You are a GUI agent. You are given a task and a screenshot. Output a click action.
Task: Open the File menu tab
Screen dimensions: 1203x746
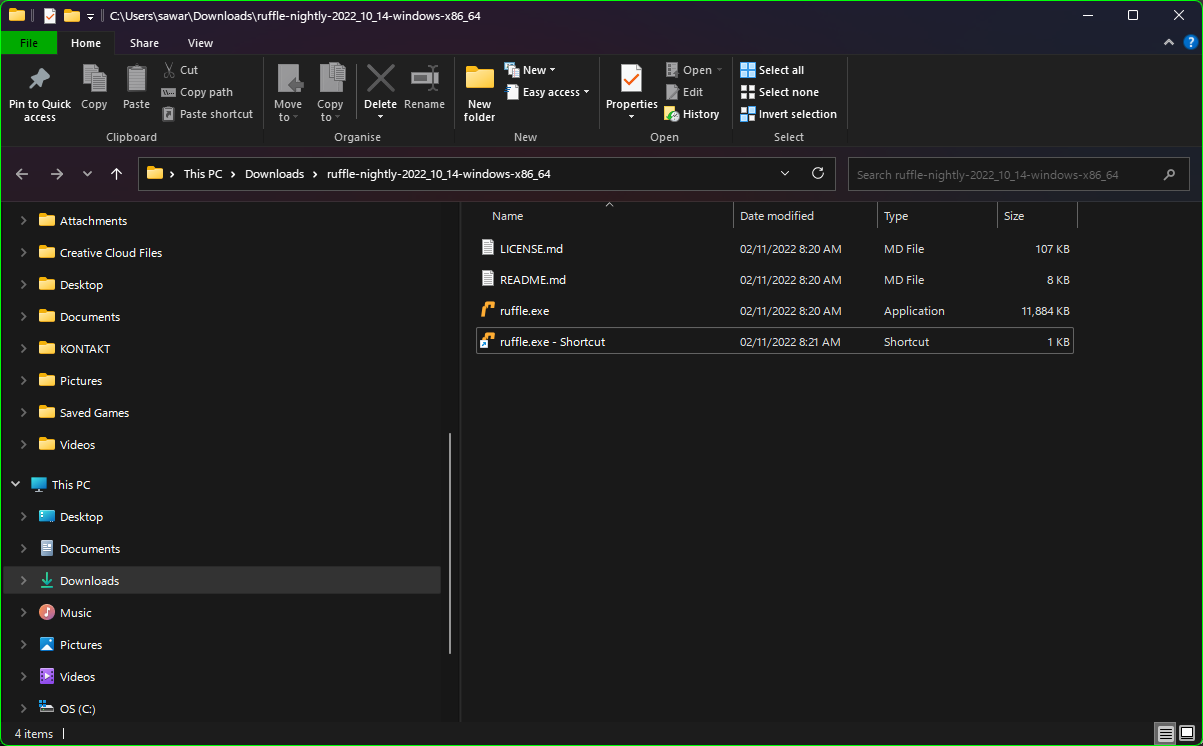coord(29,43)
